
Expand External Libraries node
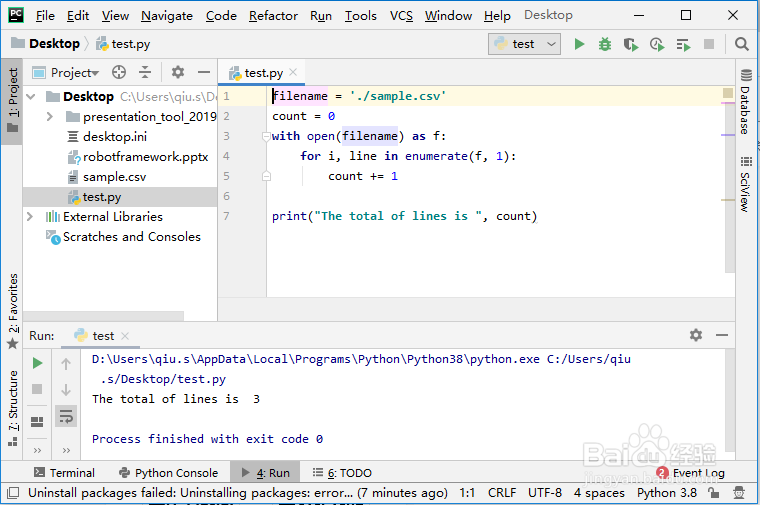click(30, 217)
